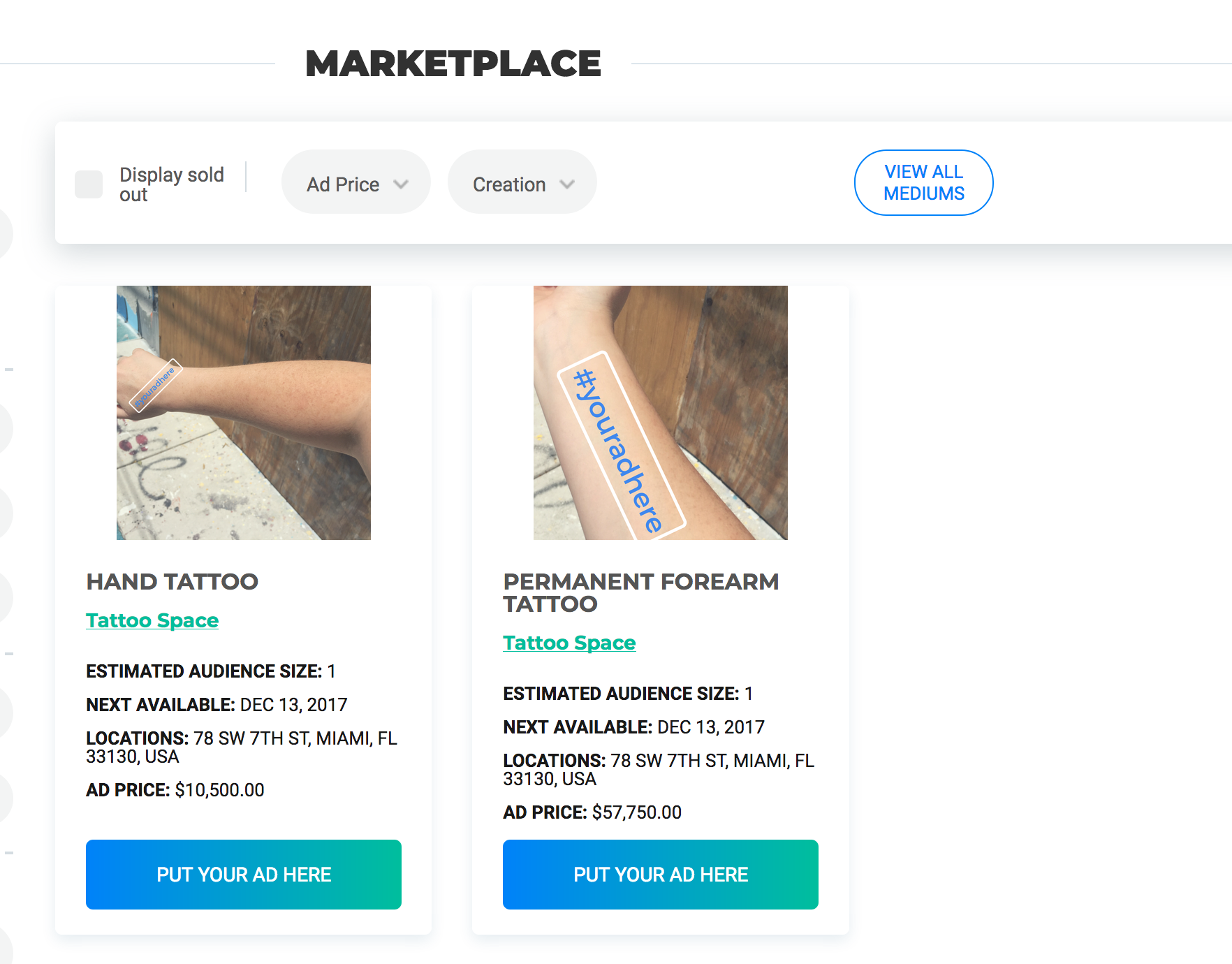Click the $57,750.00 ad price text
The image size is (1232, 964).
636,812
